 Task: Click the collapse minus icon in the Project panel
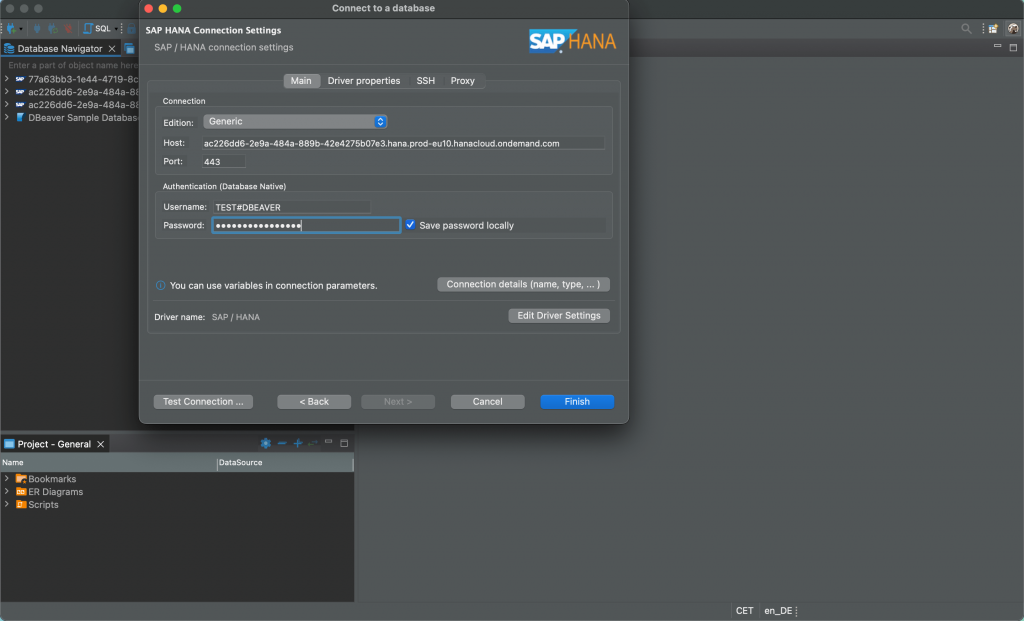click(x=282, y=443)
